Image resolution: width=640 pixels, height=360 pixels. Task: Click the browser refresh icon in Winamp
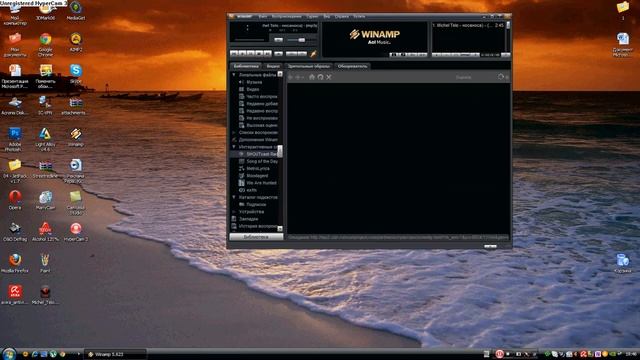[320, 77]
